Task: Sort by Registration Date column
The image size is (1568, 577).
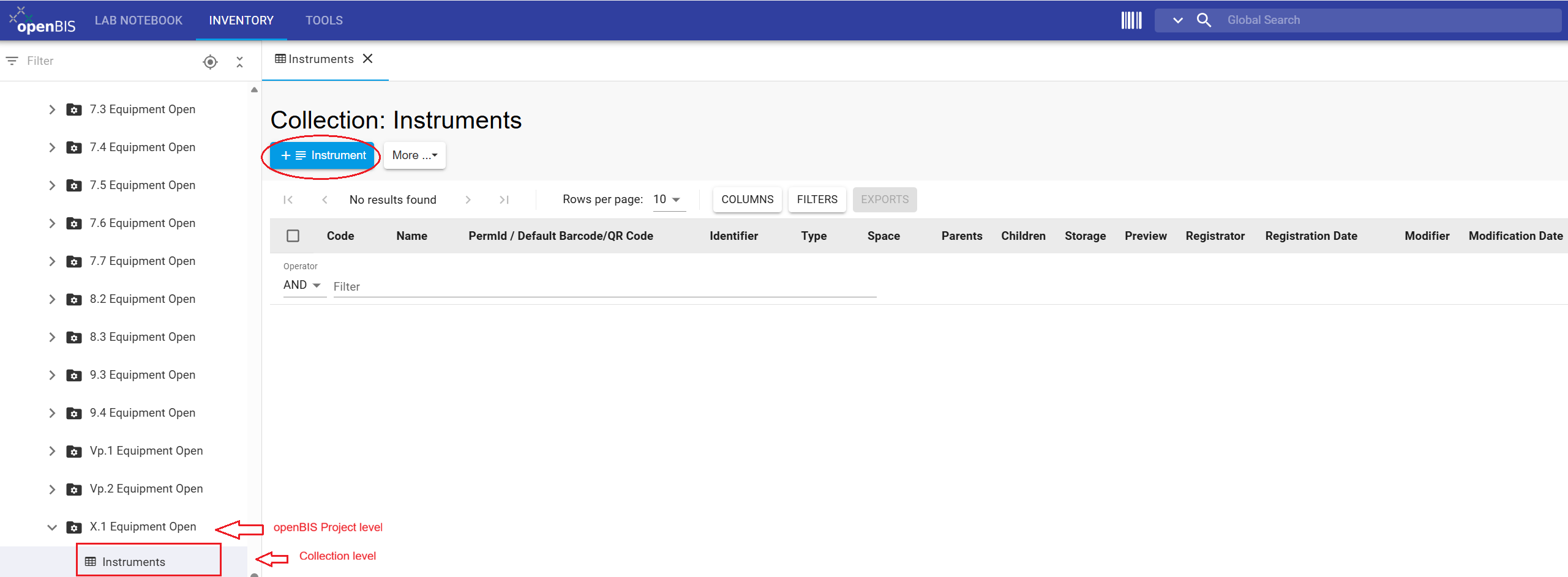Action: 1311,236
